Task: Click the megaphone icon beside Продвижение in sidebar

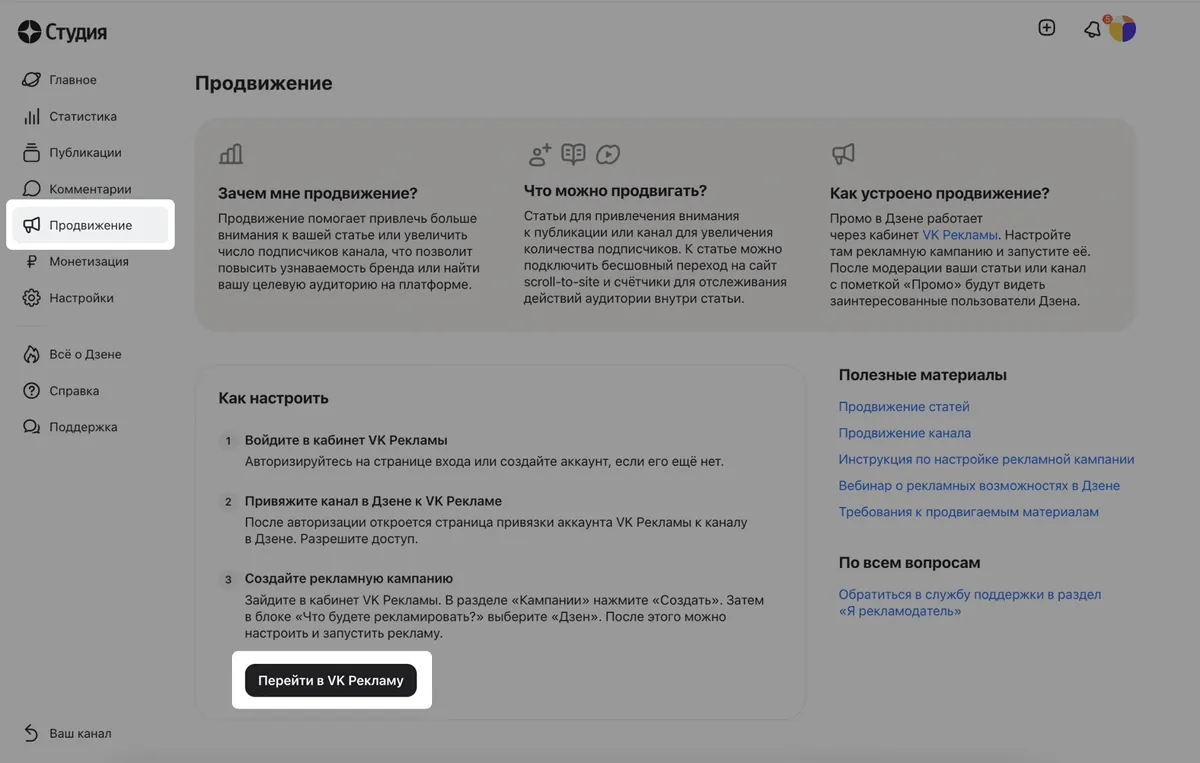Action: coord(31,225)
